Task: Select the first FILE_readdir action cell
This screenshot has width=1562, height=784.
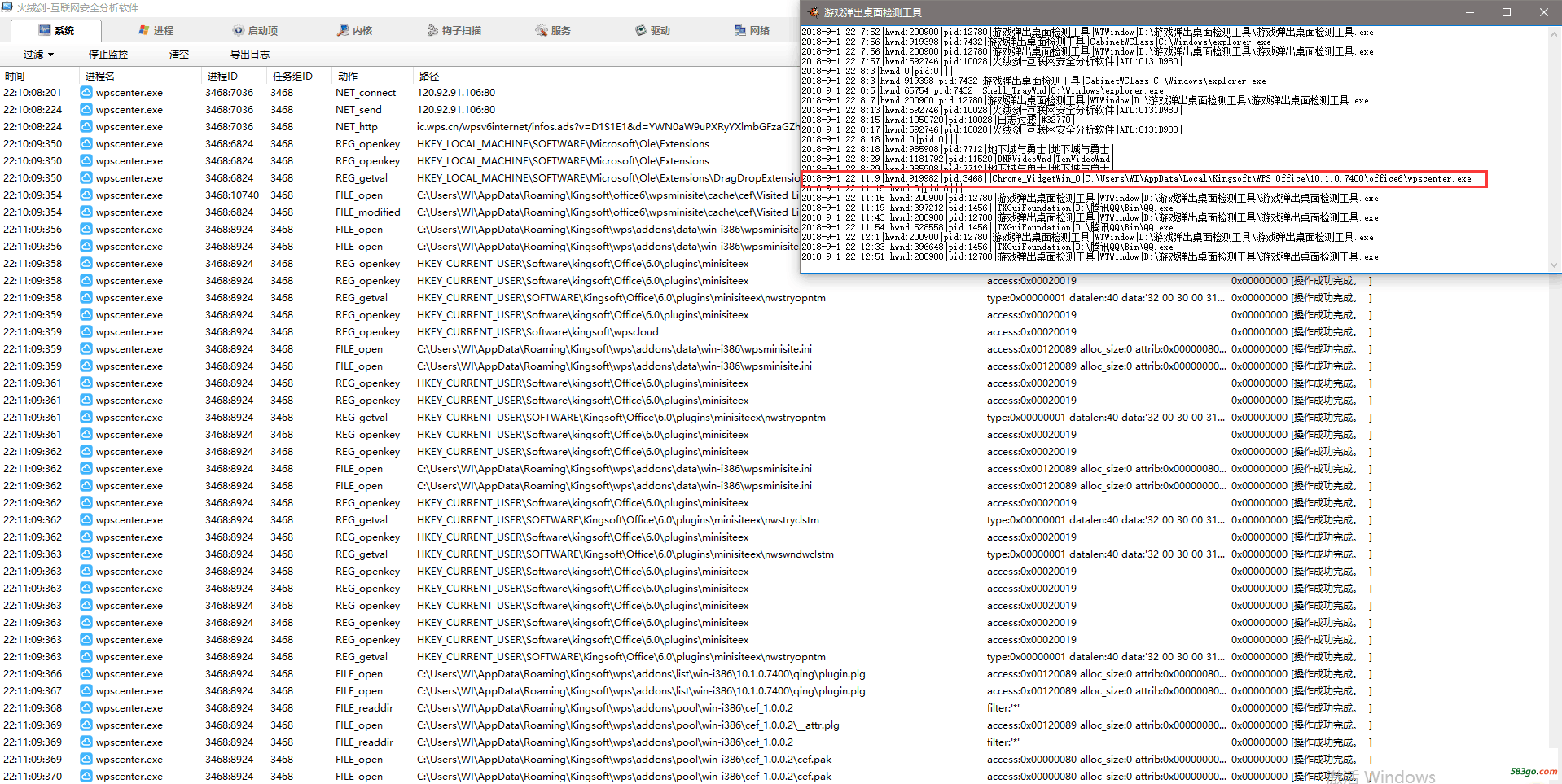Action: tap(364, 708)
